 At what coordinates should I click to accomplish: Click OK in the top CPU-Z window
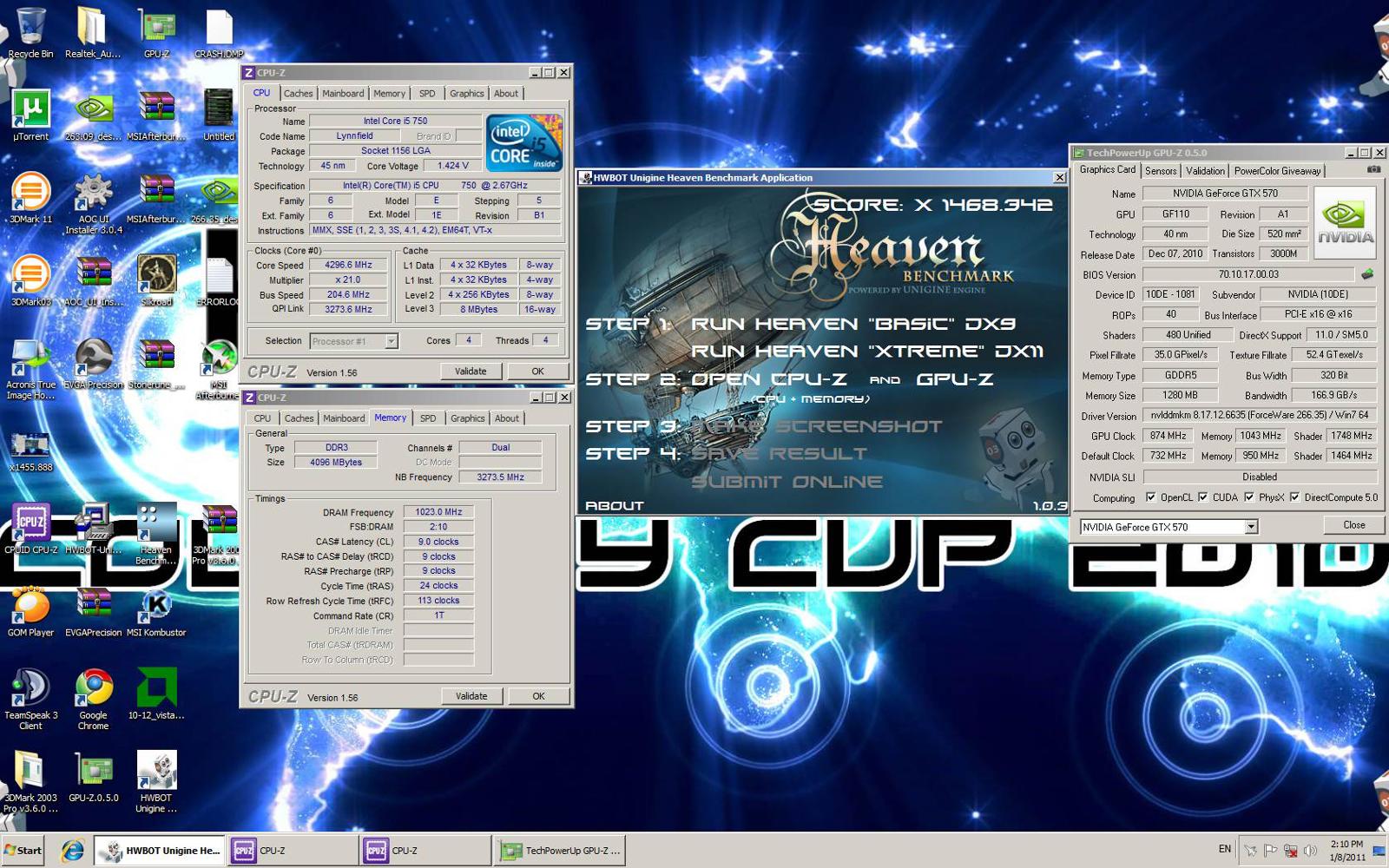[x=537, y=372]
